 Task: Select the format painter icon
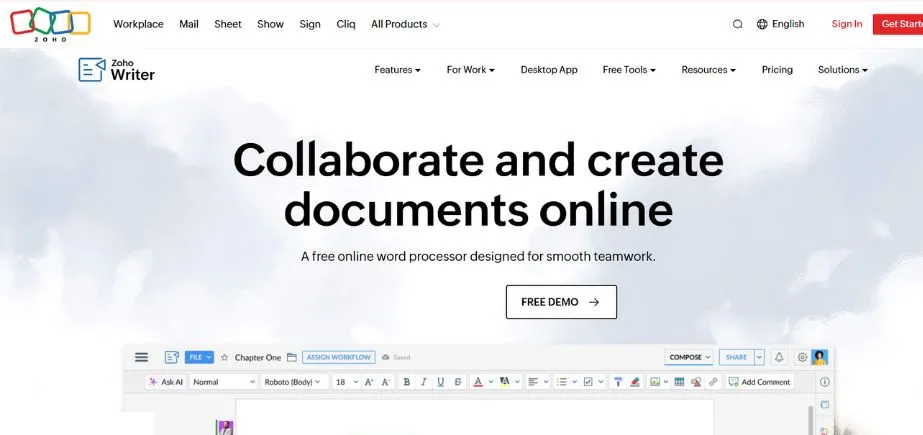(x=617, y=382)
